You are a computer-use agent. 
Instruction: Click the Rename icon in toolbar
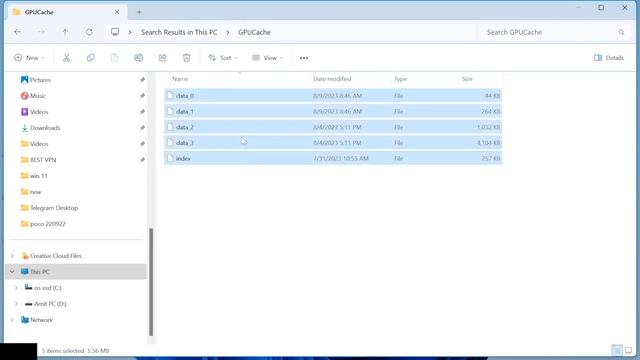coord(139,58)
